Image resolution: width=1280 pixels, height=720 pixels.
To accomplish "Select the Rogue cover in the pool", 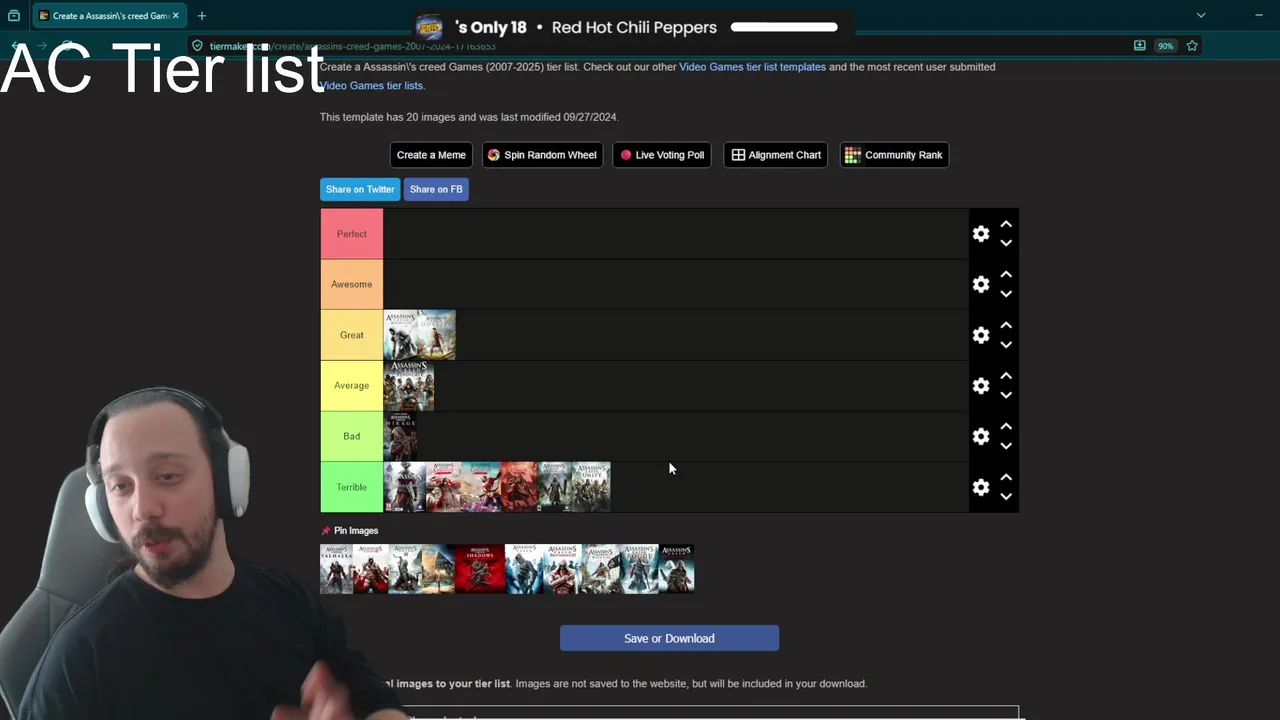I will tap(639, 569).
